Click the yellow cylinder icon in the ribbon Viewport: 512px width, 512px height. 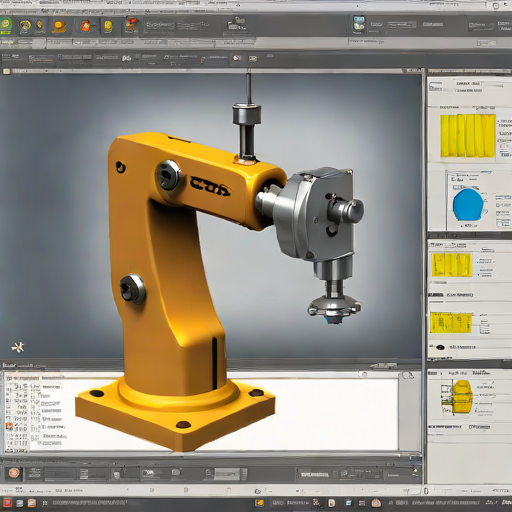[x=108, y=26]
